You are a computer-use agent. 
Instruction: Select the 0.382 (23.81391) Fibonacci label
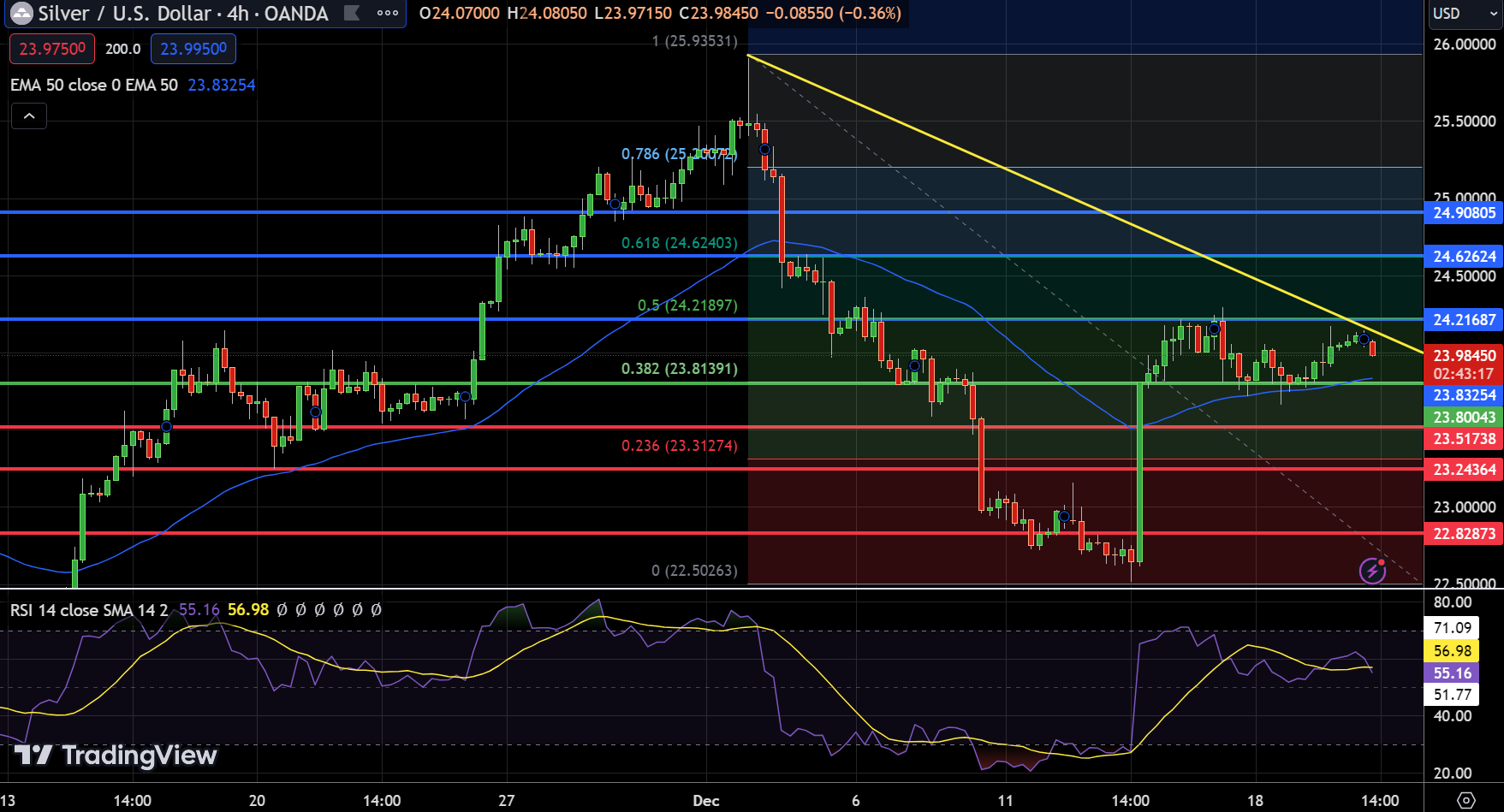[679, 369]
